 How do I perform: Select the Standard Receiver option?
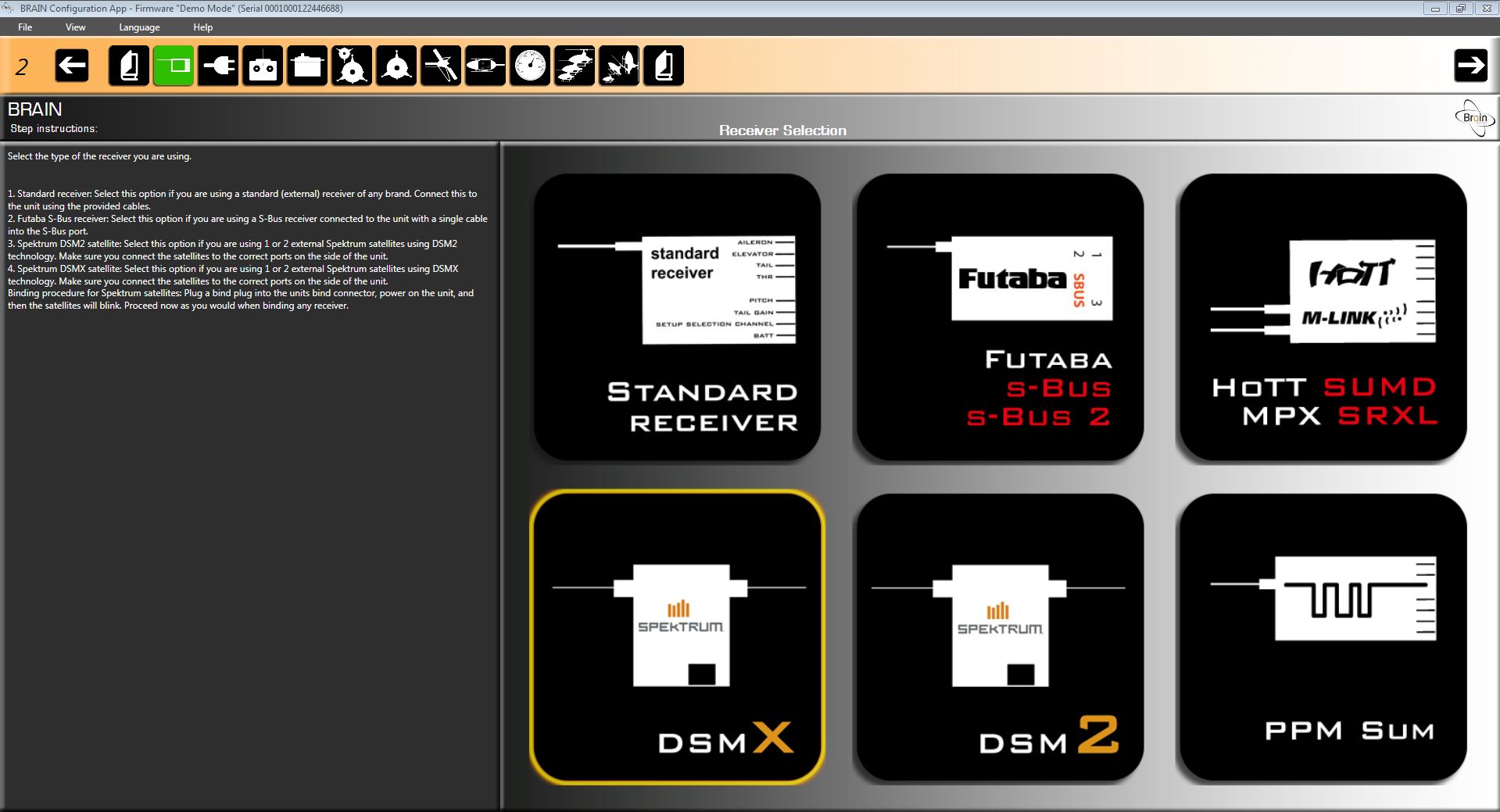click(677, 317)
